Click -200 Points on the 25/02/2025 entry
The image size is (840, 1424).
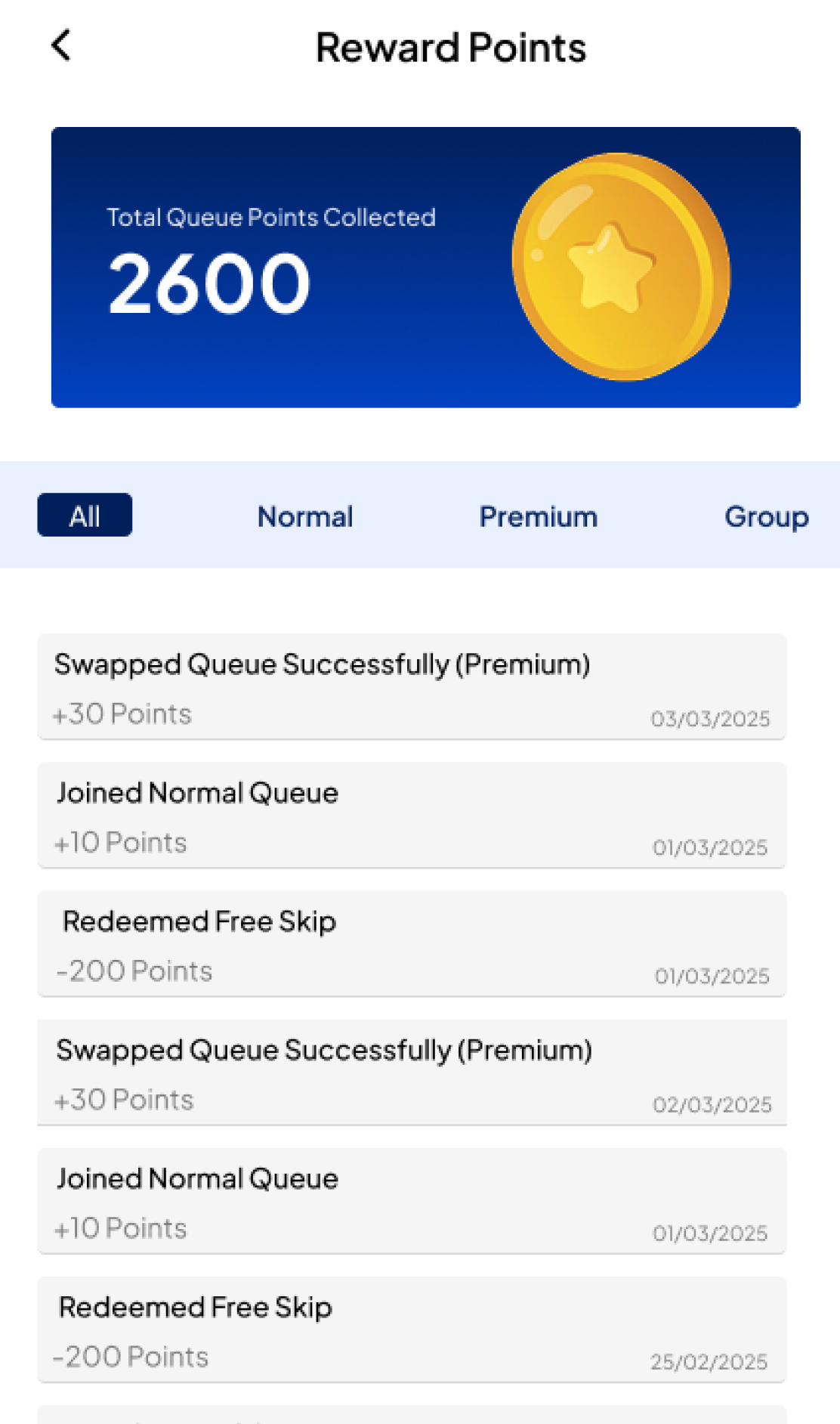(131, 1357)
